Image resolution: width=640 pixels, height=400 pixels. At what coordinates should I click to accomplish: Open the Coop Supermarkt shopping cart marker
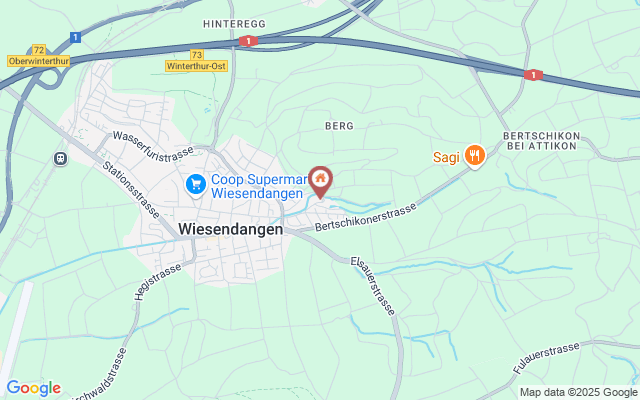[196, 185]
